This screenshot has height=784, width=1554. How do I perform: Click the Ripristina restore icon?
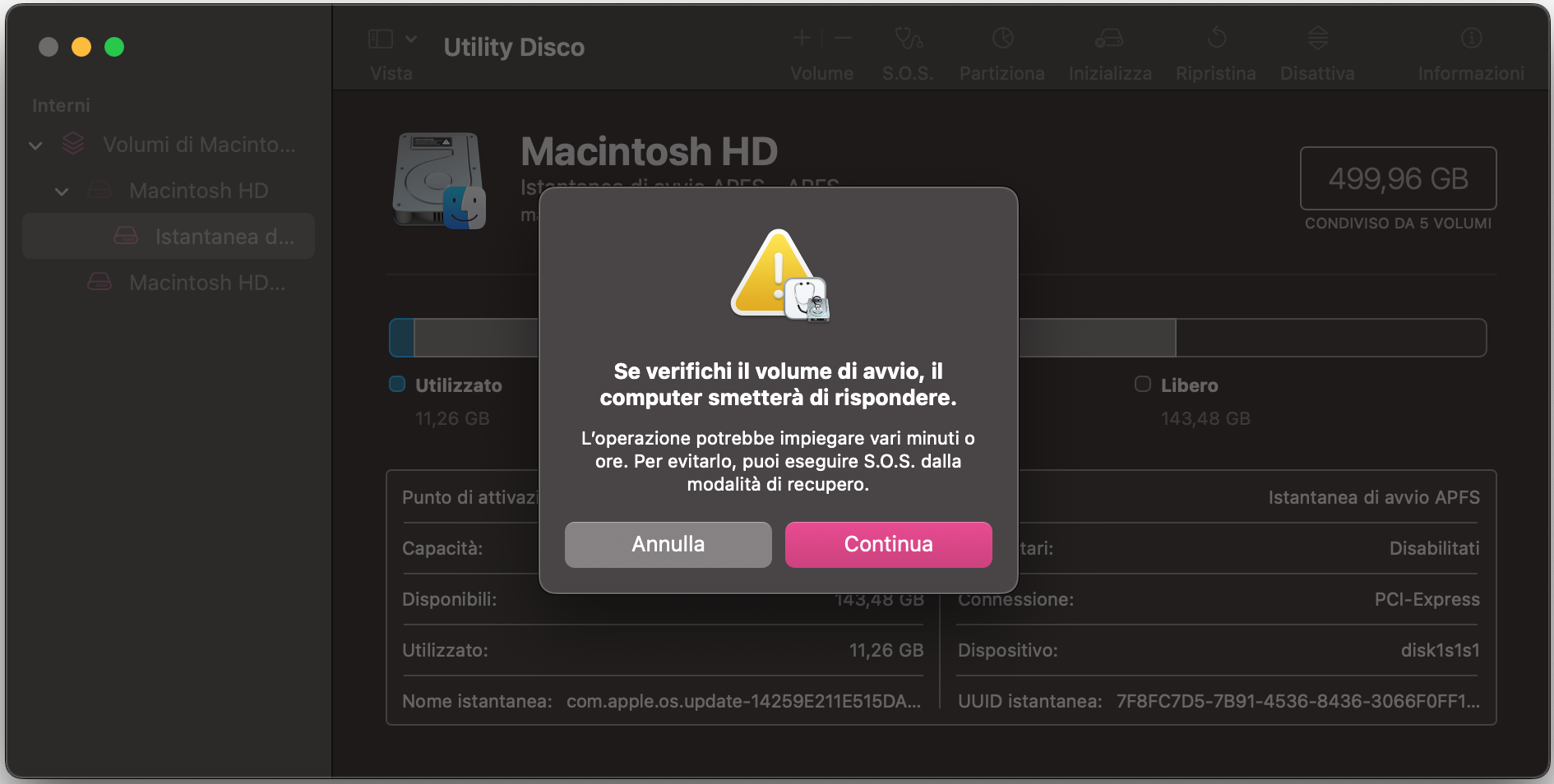(x=1216, y=39)
